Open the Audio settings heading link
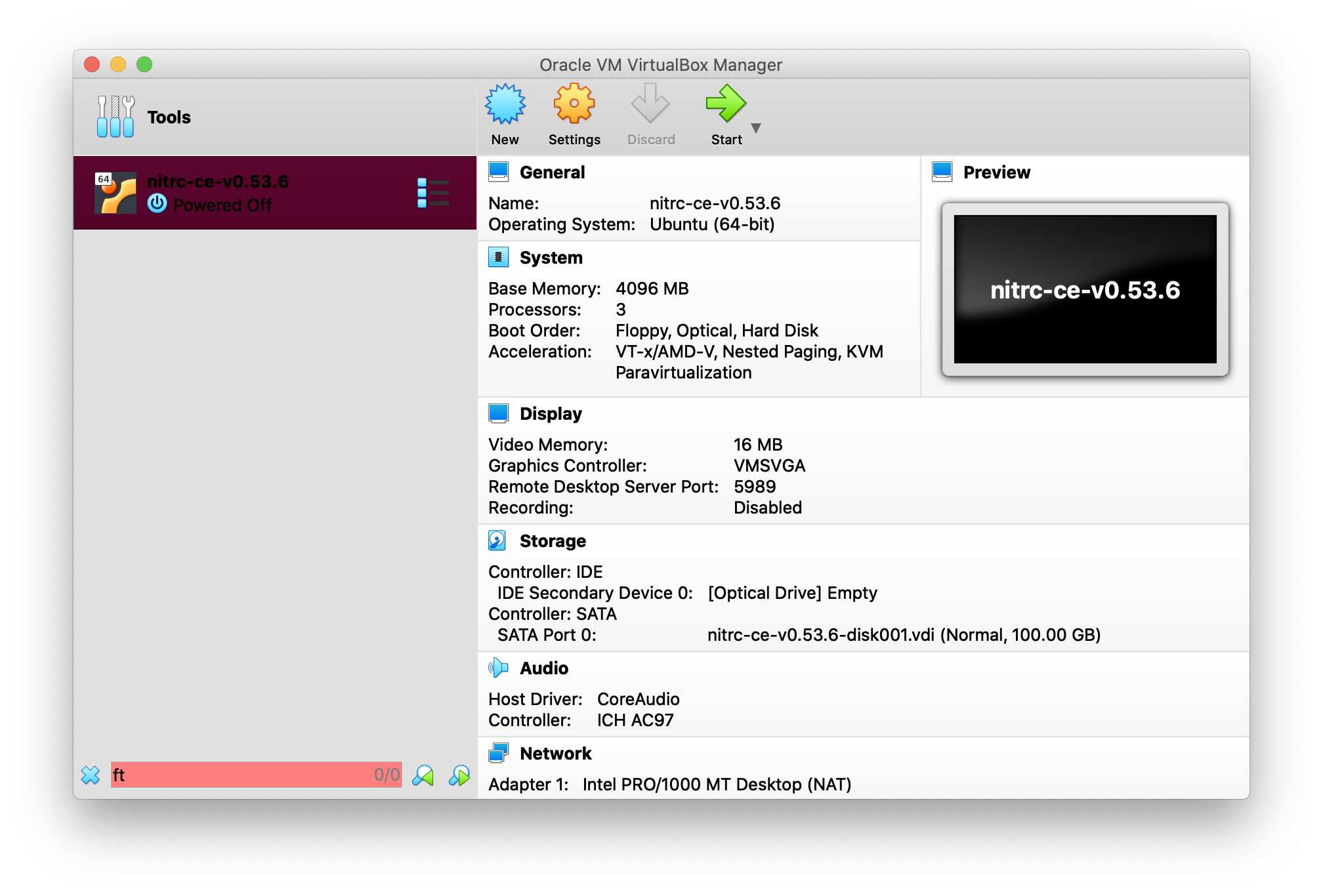The width and height of the screenshot is (1323, 896). (544, 668)
